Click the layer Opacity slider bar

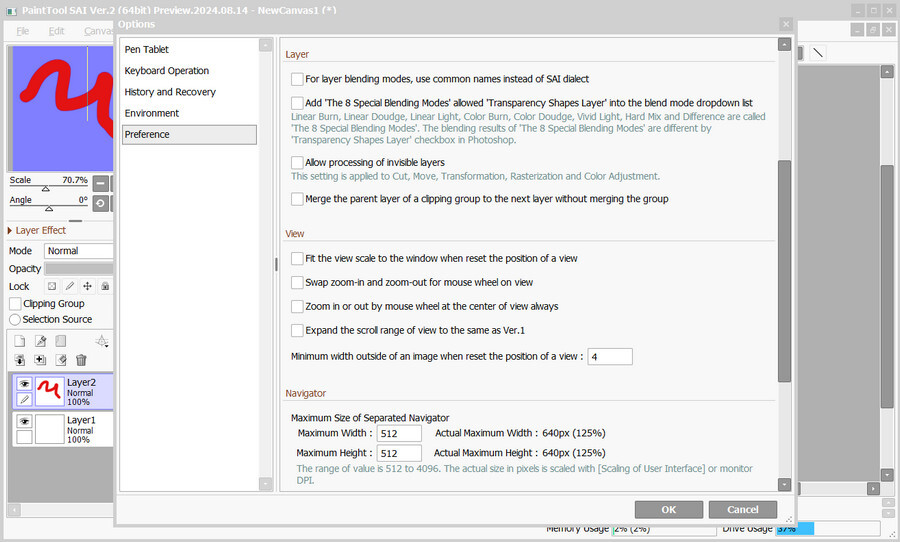79,269
